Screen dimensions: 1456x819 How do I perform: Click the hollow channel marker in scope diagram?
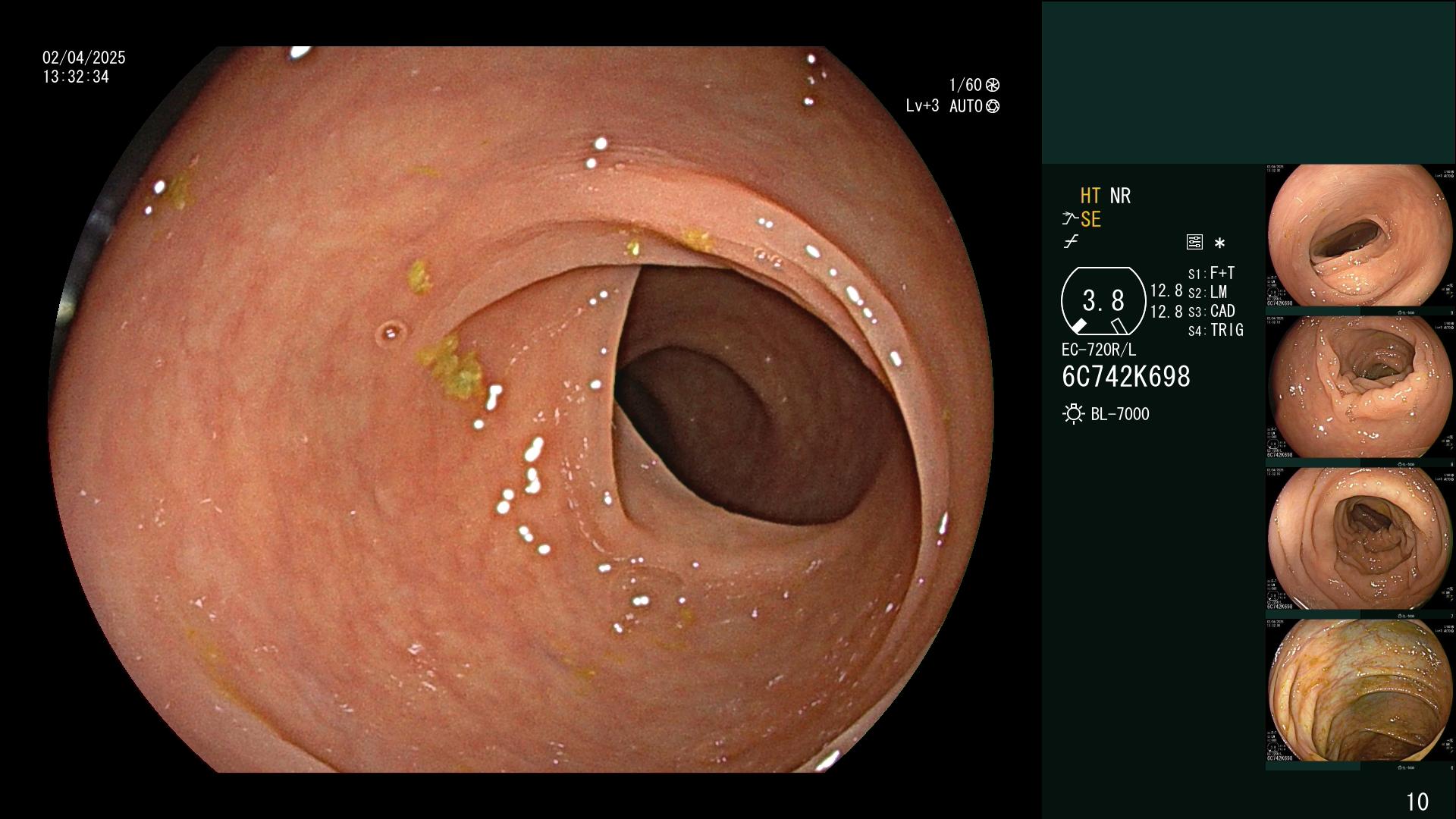pos(1119,326)
